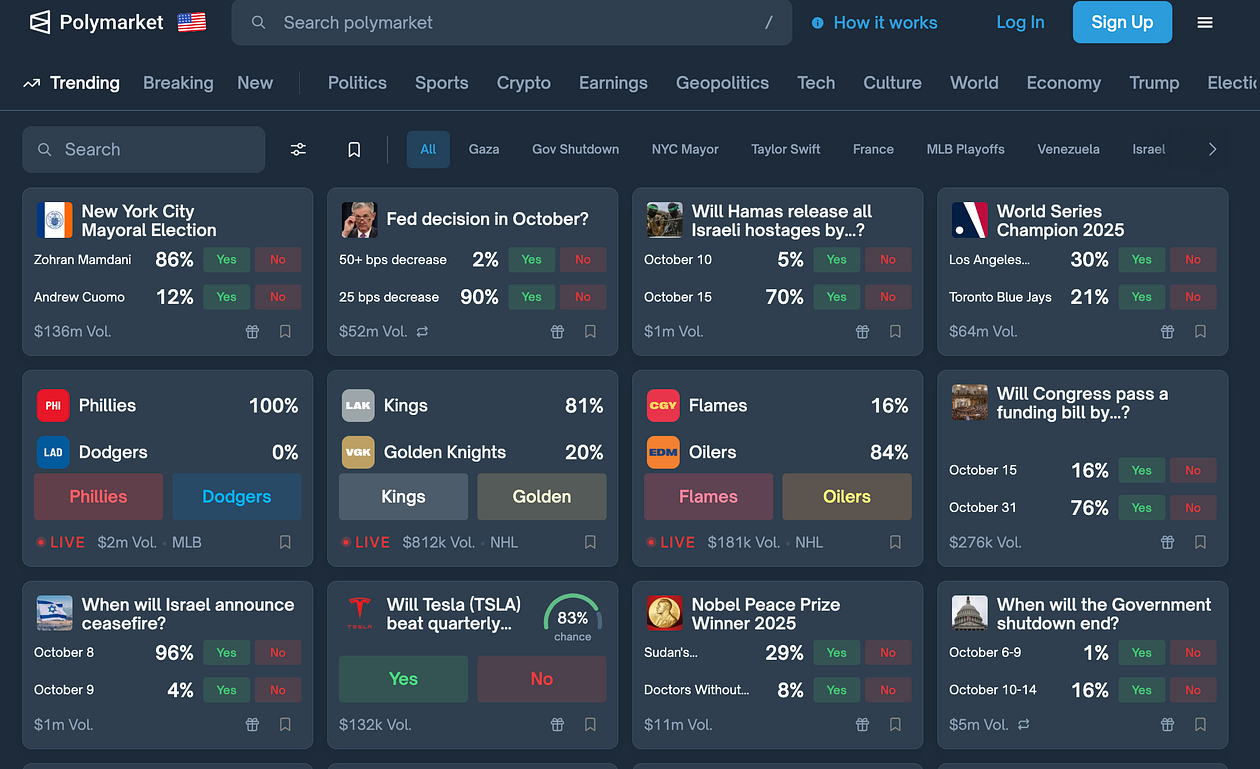
Task: Bookmark the Hamas hostages release card
Action: [x=895, y=331]
